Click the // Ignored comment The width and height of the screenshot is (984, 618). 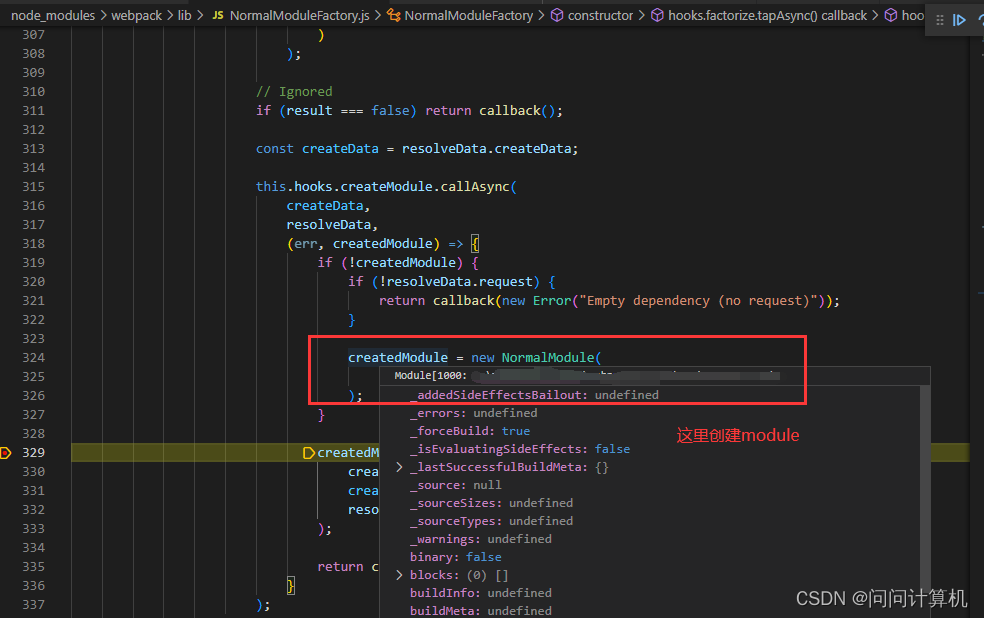(294, 92)
